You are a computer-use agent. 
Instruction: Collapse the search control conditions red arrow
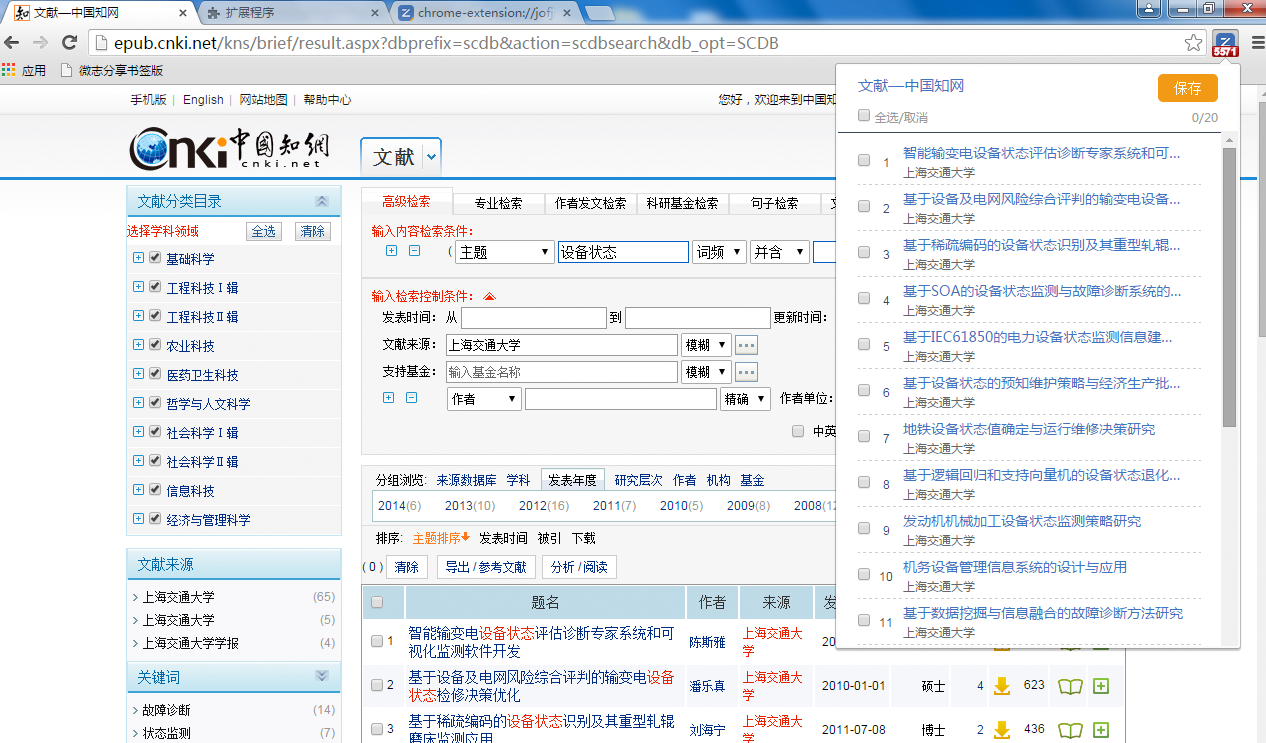point(489,297)
